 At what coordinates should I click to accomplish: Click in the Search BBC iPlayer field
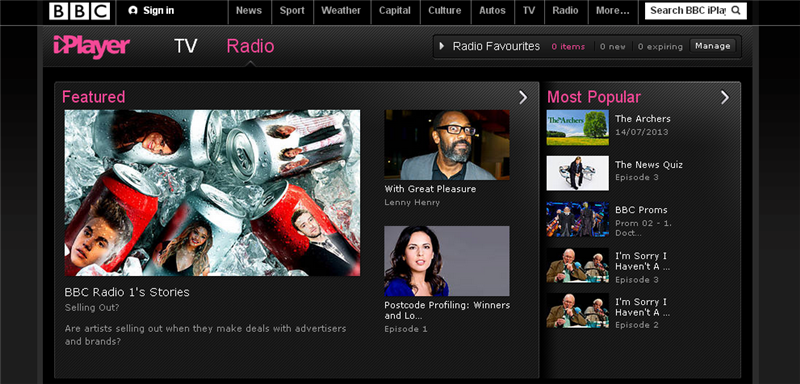pos(688,11)
